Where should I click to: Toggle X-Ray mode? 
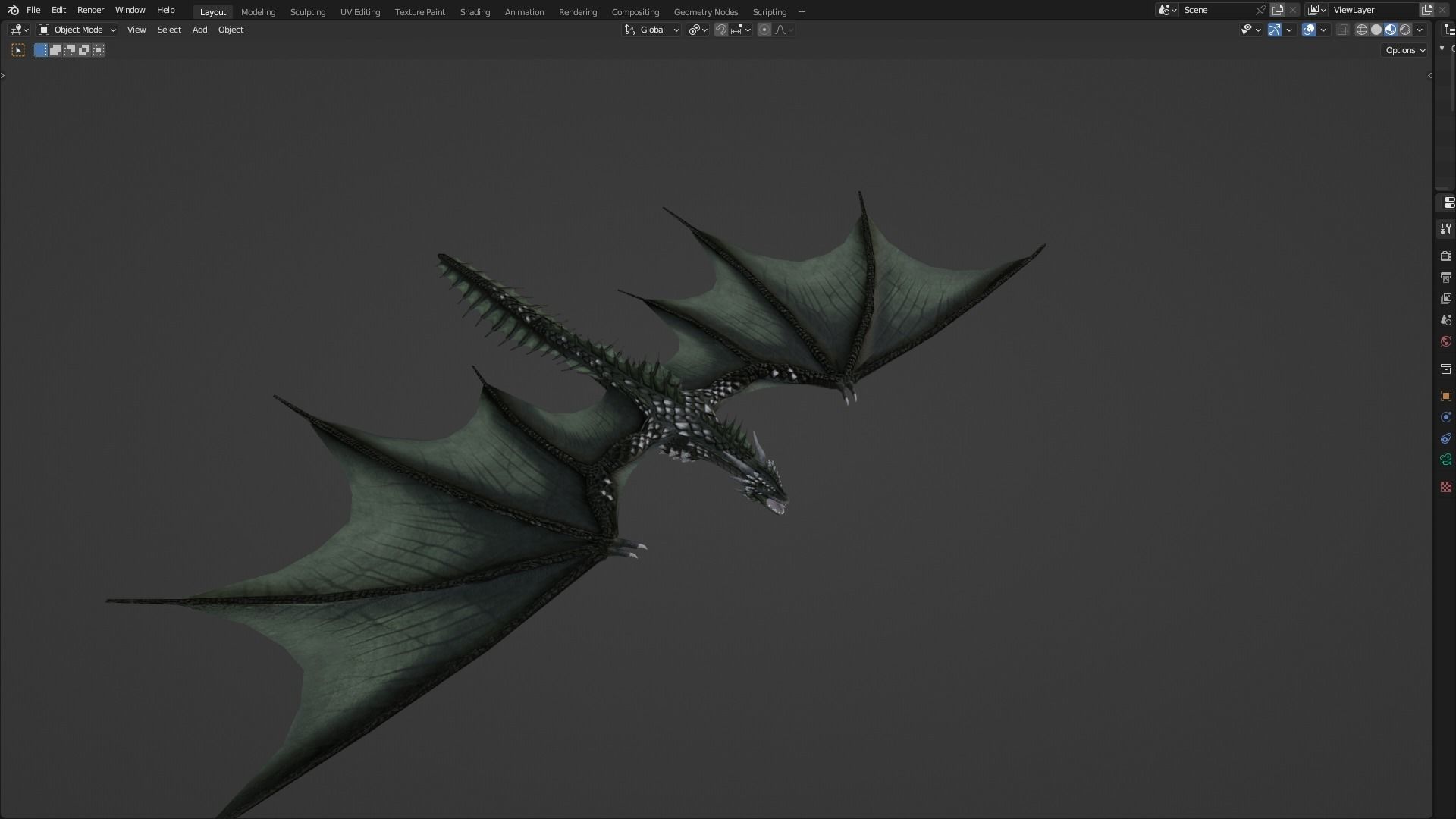(x=1342, y=30)
